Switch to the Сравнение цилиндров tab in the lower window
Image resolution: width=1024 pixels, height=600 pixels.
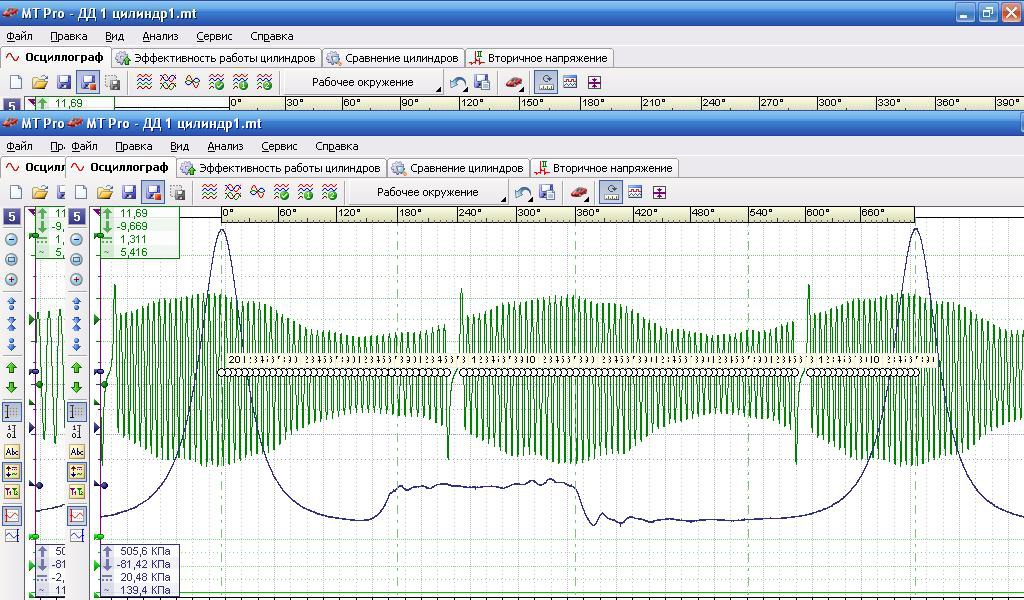458,168
